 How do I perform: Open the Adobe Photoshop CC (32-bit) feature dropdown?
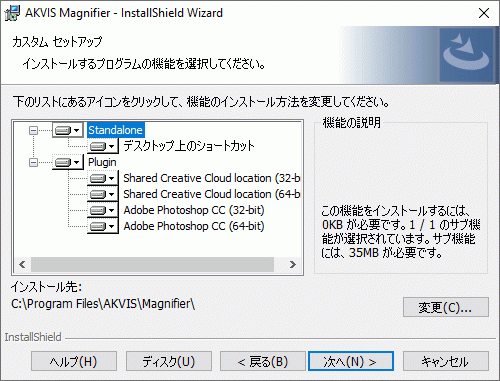[103, 210]
